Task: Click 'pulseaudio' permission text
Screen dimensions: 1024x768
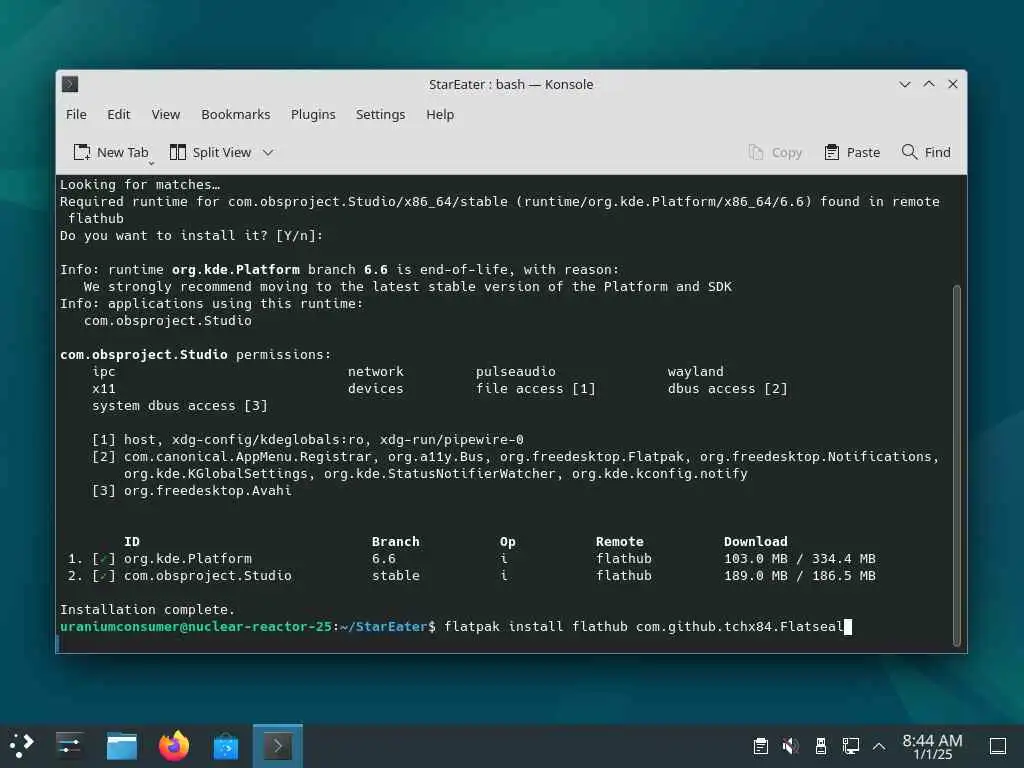Action: pyautogui.click(x=515, y=372)
